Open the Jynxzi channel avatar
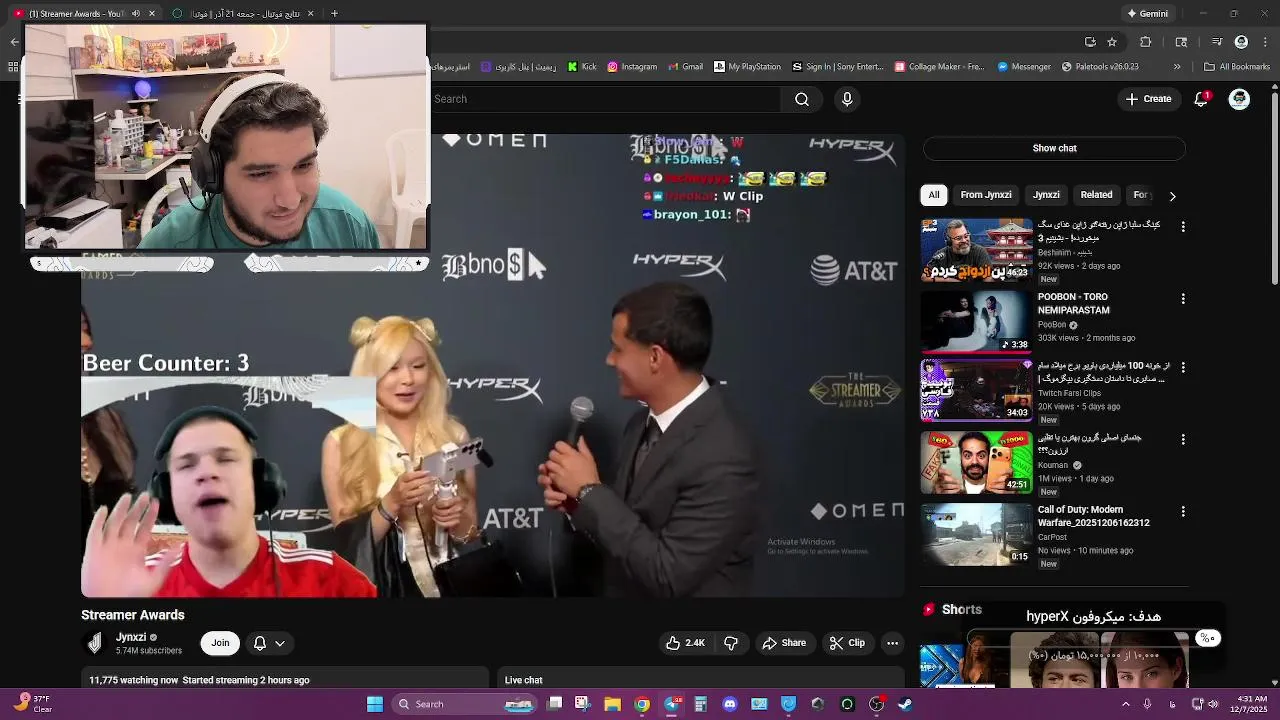Screen dimensions: 1280x720 [95, 643]
